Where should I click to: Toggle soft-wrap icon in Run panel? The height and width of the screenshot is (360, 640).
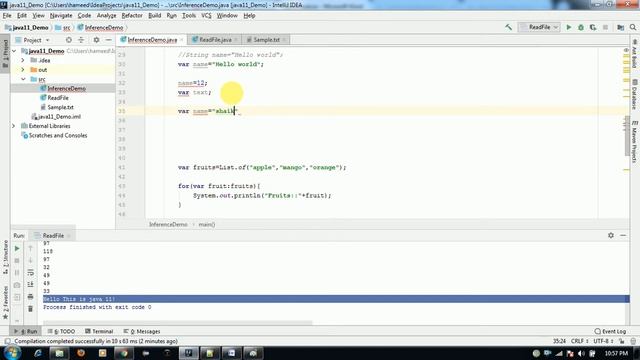(x=30, y=272)
